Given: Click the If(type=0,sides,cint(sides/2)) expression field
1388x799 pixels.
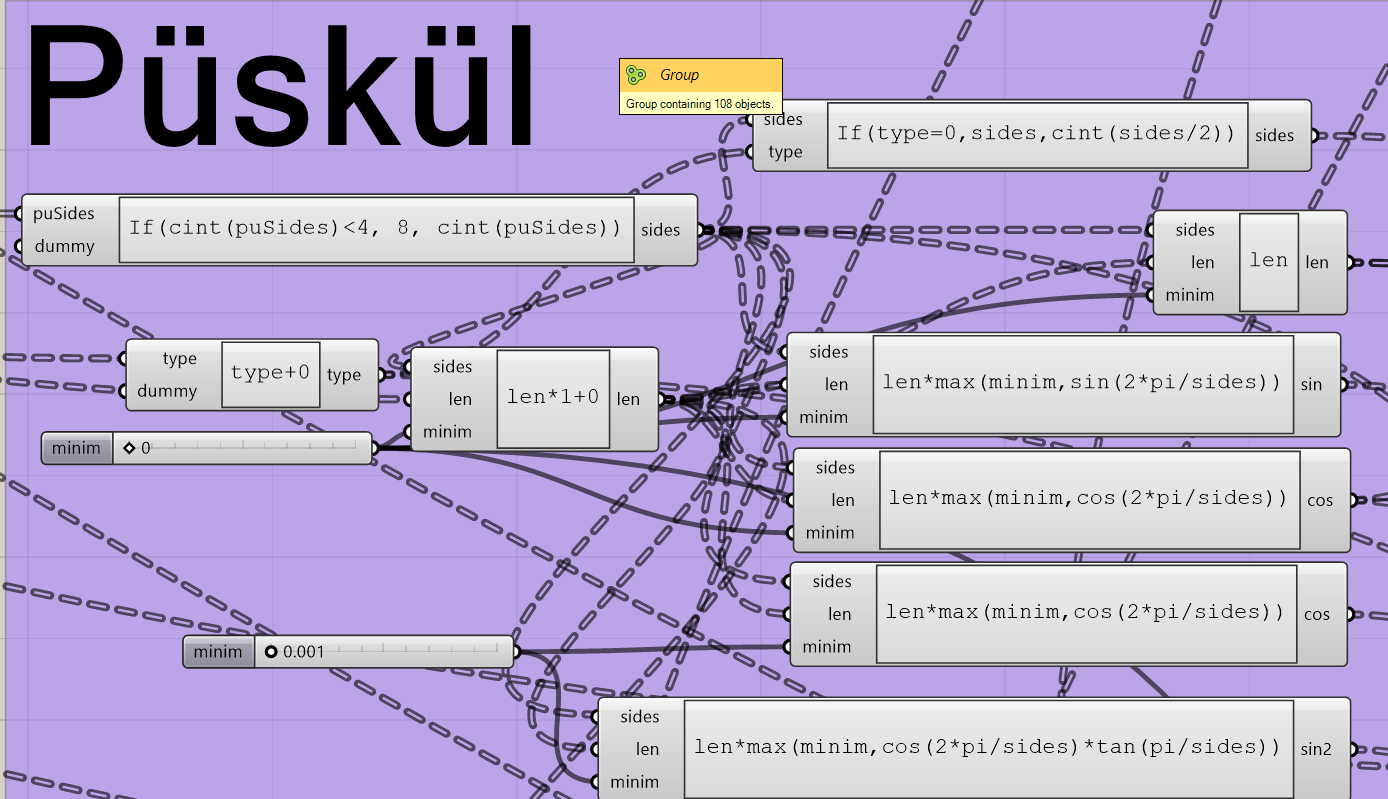Looking at the screenshot, I should pyautogui.click(x=1037, y=134).
